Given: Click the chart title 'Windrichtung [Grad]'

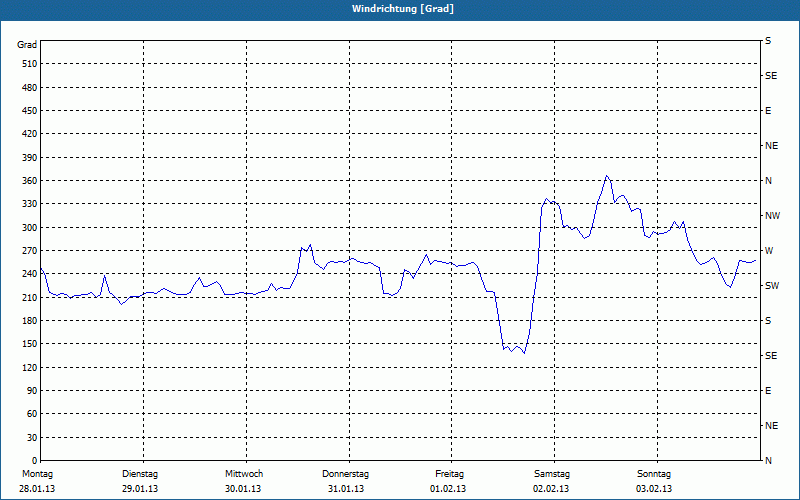Looking at the screenshot, I should (x=403, y=9).
